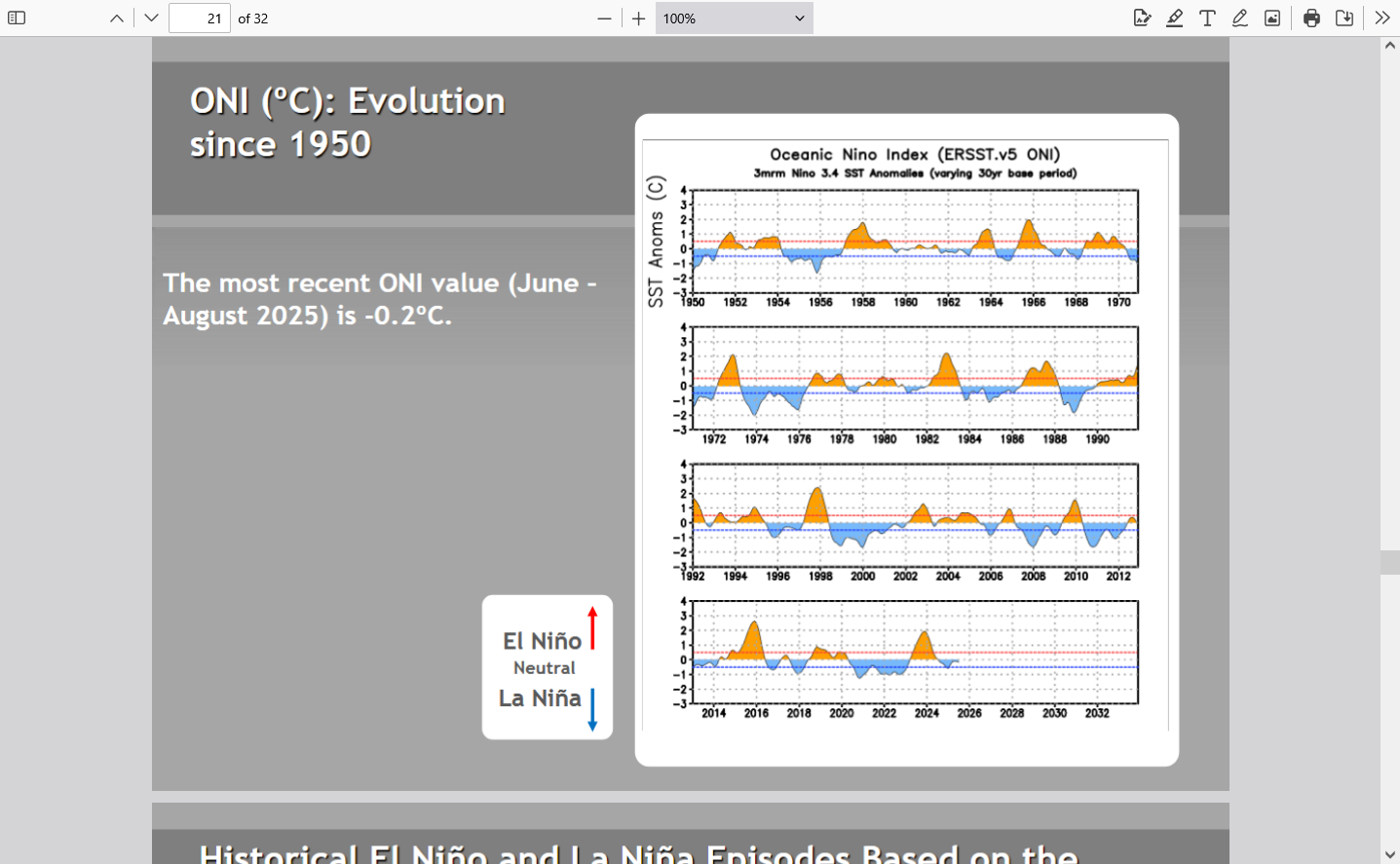Click the scroll down arrow
The image size is (1400, 864).
pyautogui.click(x=1390, y=854)
